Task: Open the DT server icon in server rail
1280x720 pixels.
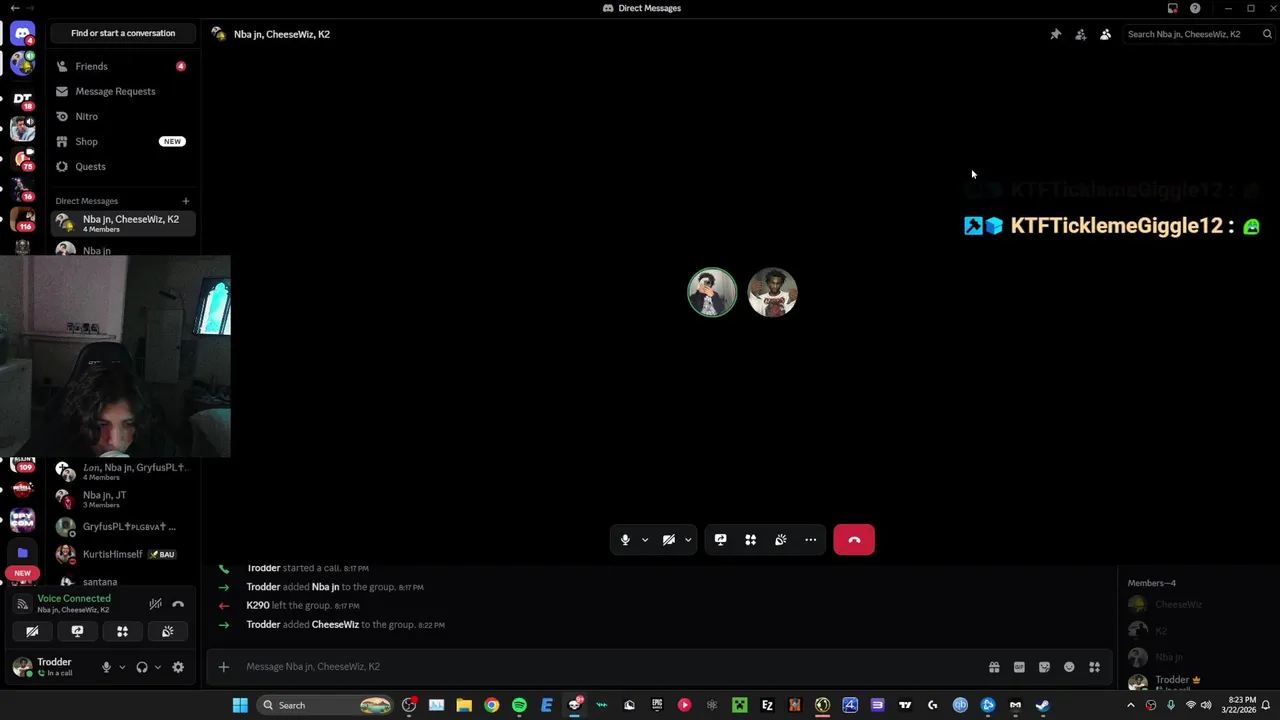Action: 22,98
